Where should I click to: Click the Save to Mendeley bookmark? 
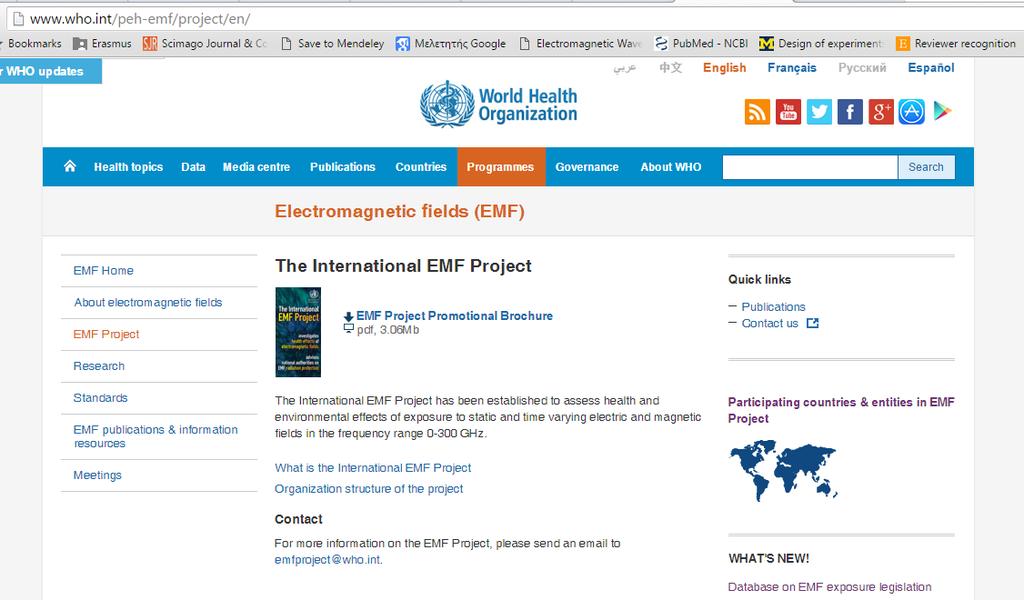click(x=332, y=44)
